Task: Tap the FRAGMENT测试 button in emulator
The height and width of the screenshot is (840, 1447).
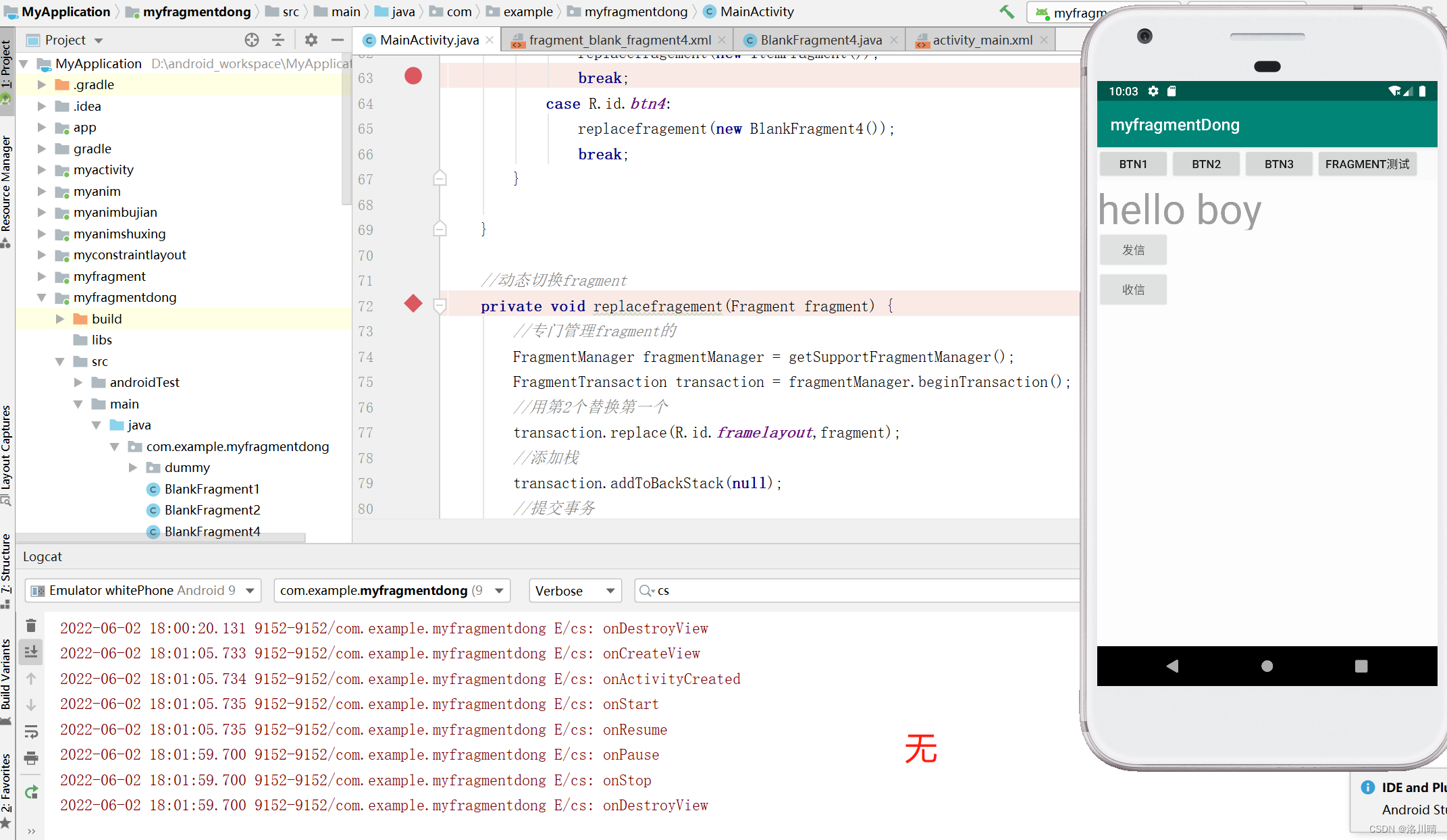Action: [1367, 164]
